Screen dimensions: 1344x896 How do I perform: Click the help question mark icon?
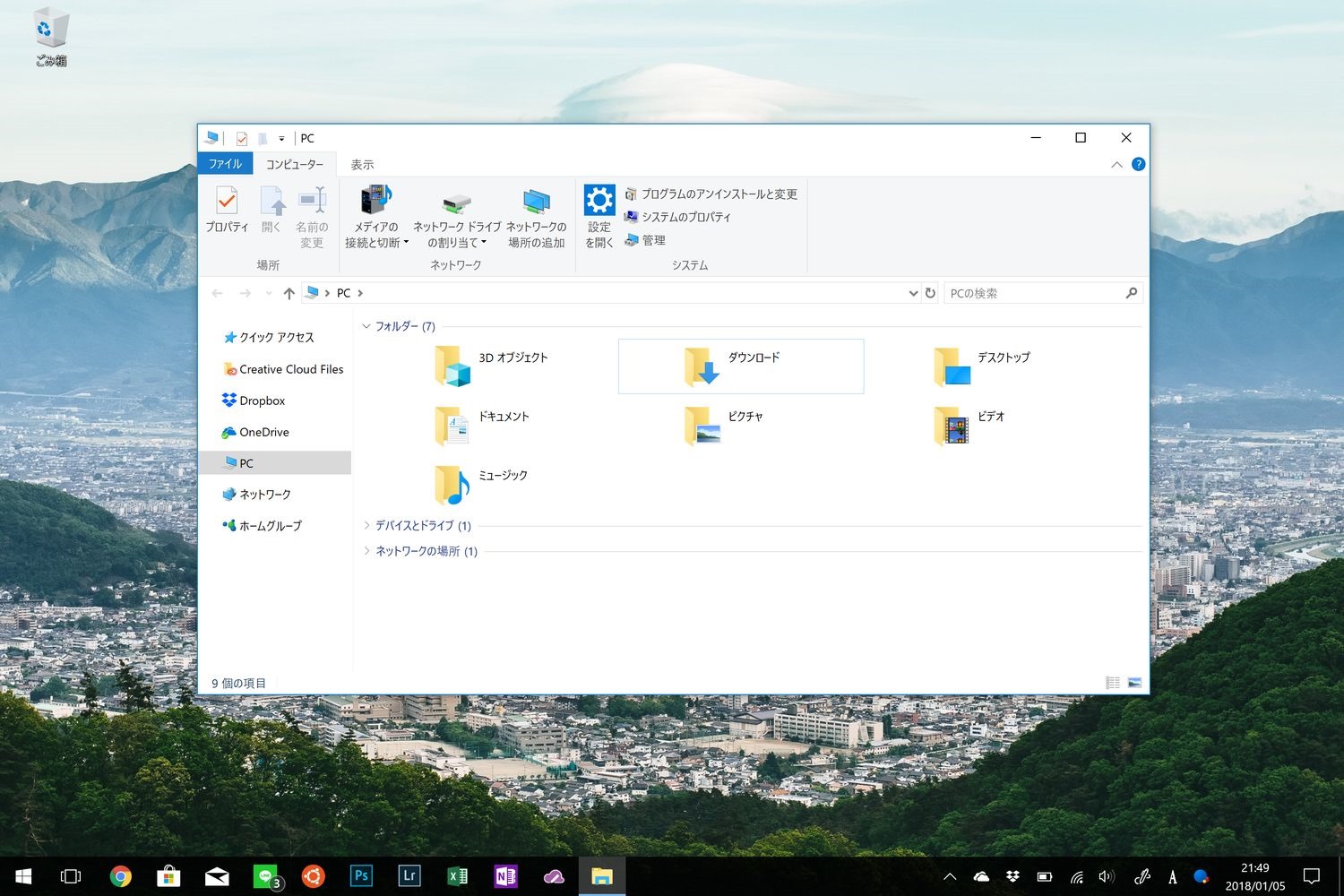(1138, 164)
